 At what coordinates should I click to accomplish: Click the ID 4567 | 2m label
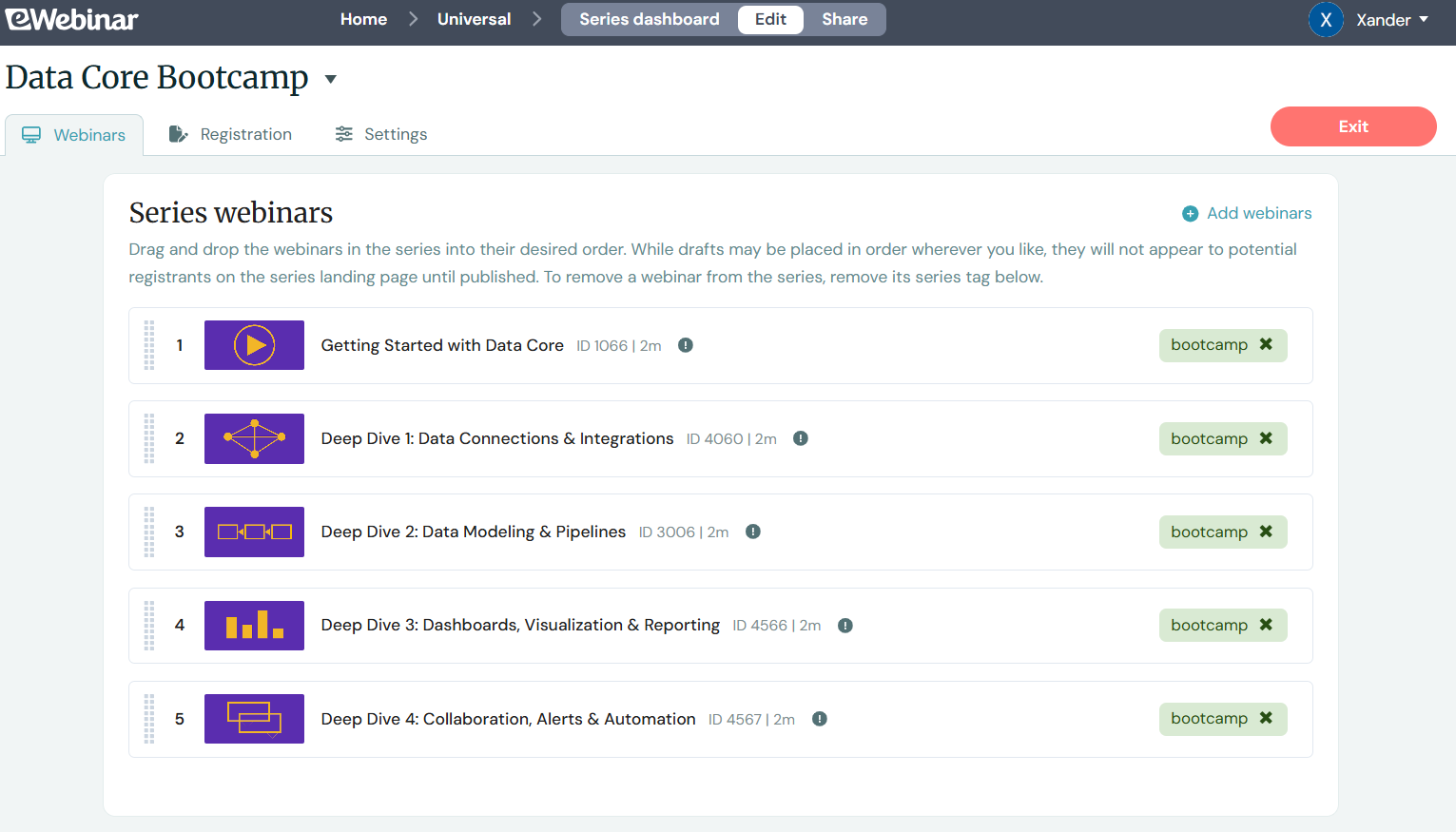(751, 720)
